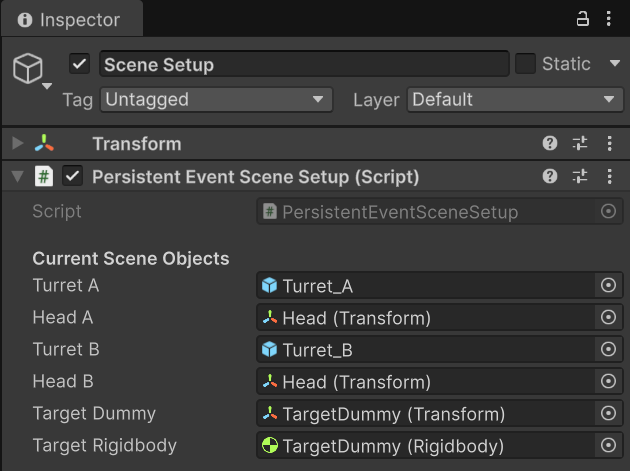
Task: Open the Static flags dropdown arrow
Action: pyautogui.click(x=614, y=64)
